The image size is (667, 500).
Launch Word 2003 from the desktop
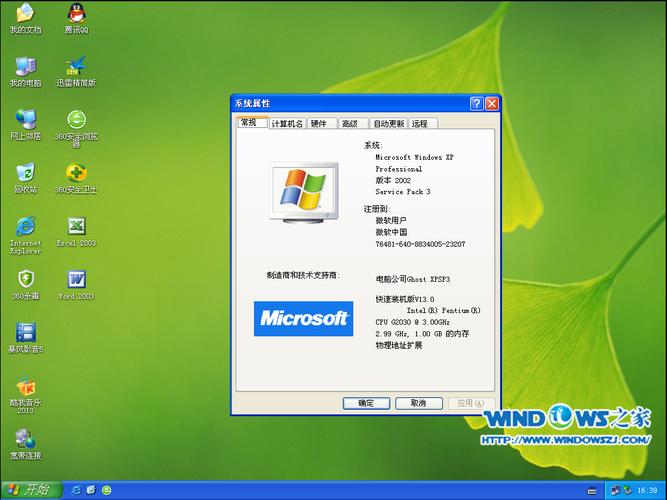pyautogui.click(x=76, y=280)
